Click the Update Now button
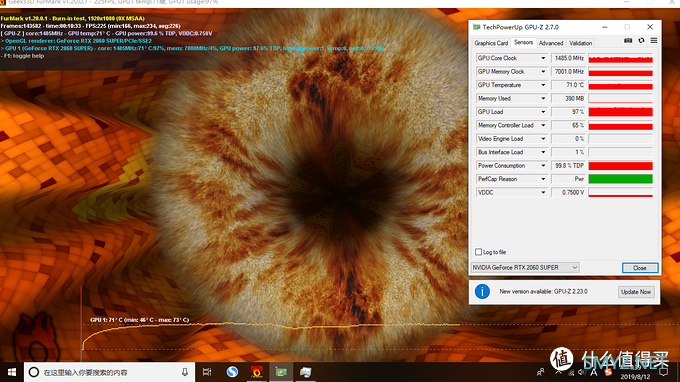The height and width of the screenshot is (382, 680). coord(636,292)
